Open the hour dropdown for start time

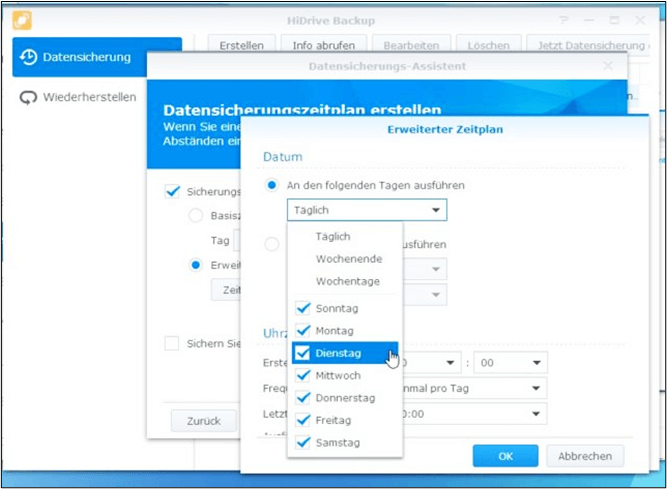[x=430, y=363]
